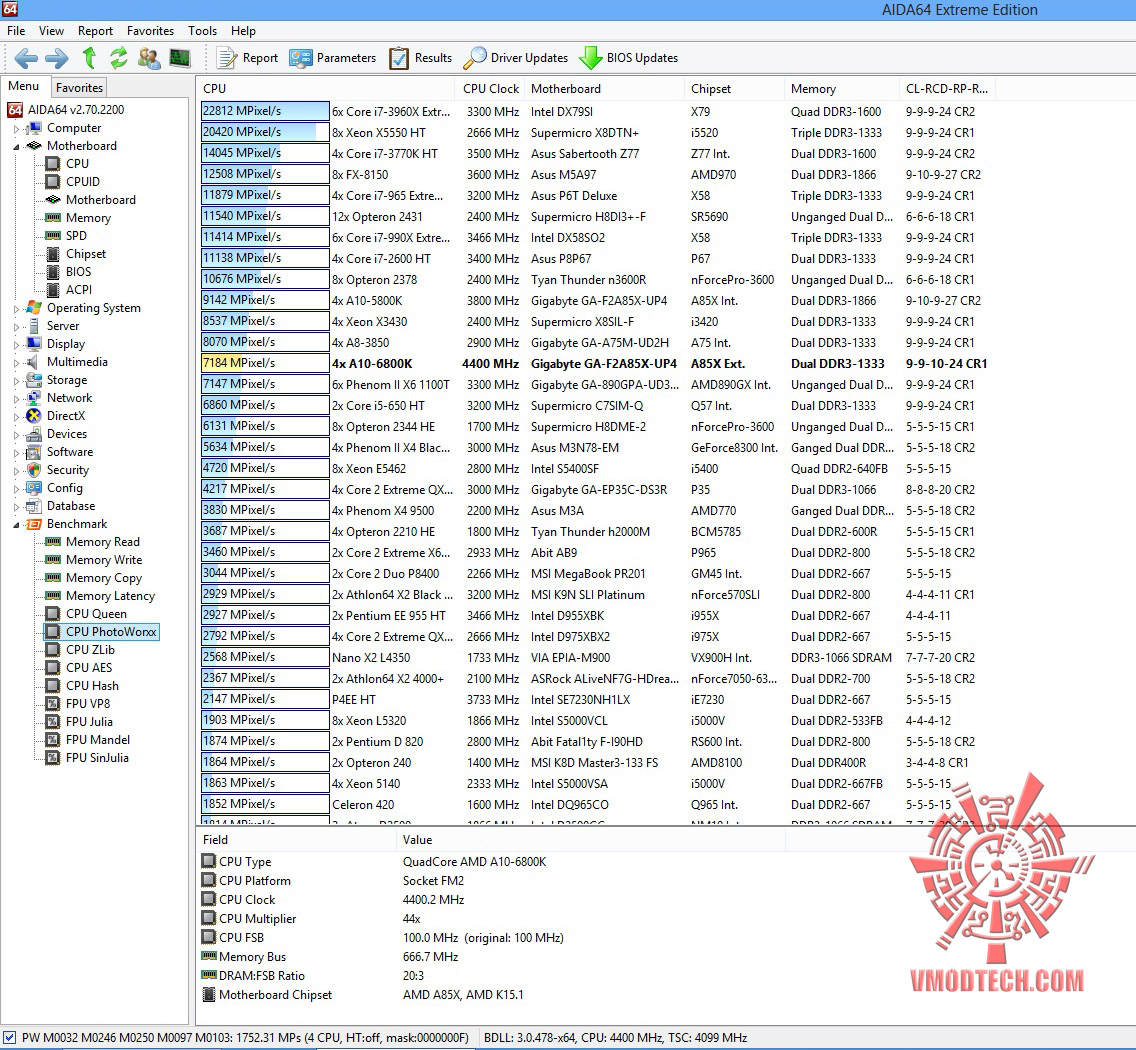Check for Driver Updates
Viewport: 1136px width, 1050px height.
pyautogui.click(x=516, y=58)
